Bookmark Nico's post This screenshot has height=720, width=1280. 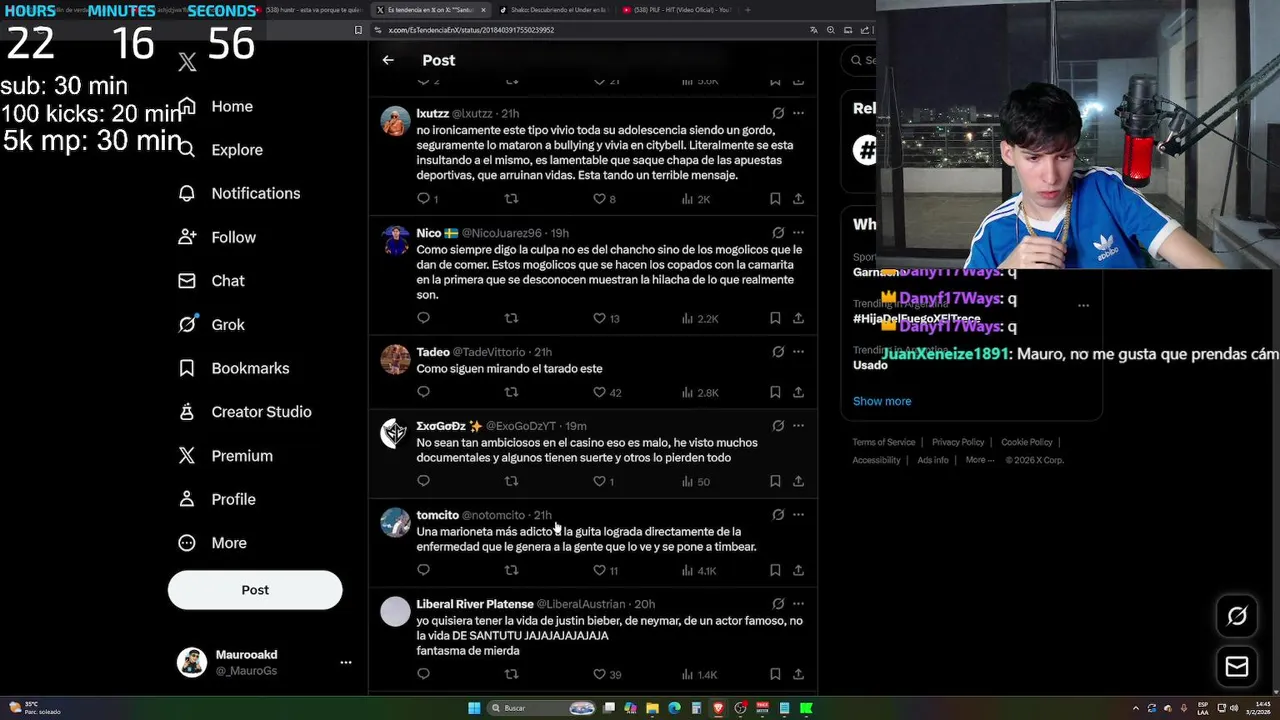pos(775,318)
